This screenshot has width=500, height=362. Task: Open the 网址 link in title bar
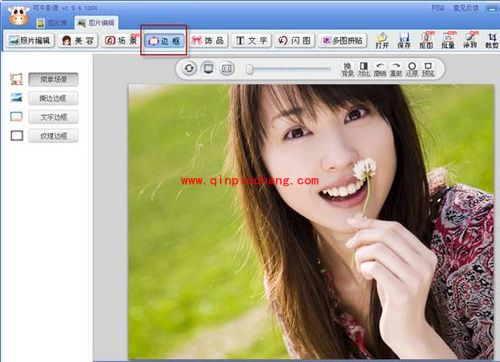[x=438, y=8]
